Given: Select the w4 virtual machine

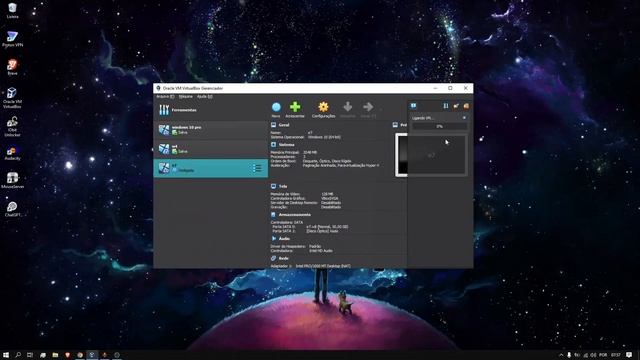Looking at the screenshot, I should [x=211, y=149].
